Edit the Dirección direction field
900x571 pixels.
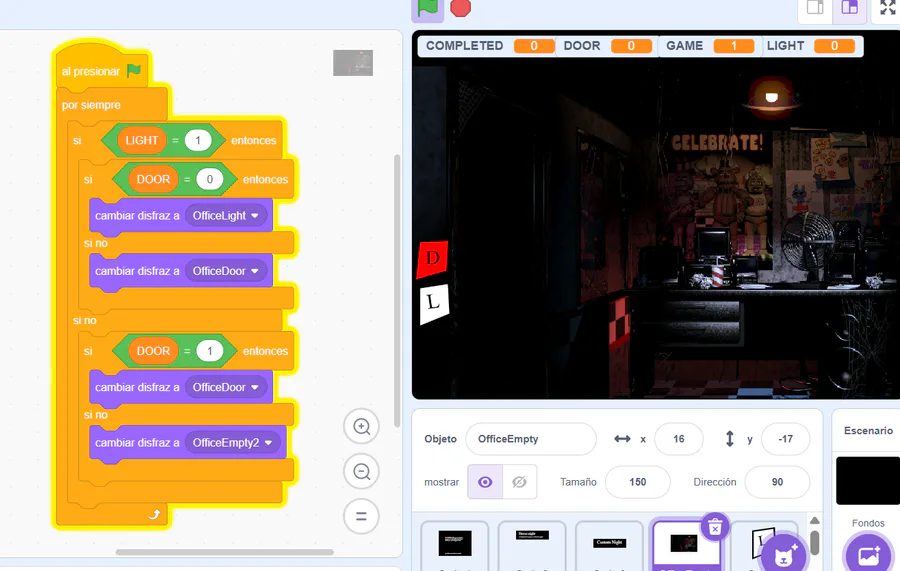777,482
